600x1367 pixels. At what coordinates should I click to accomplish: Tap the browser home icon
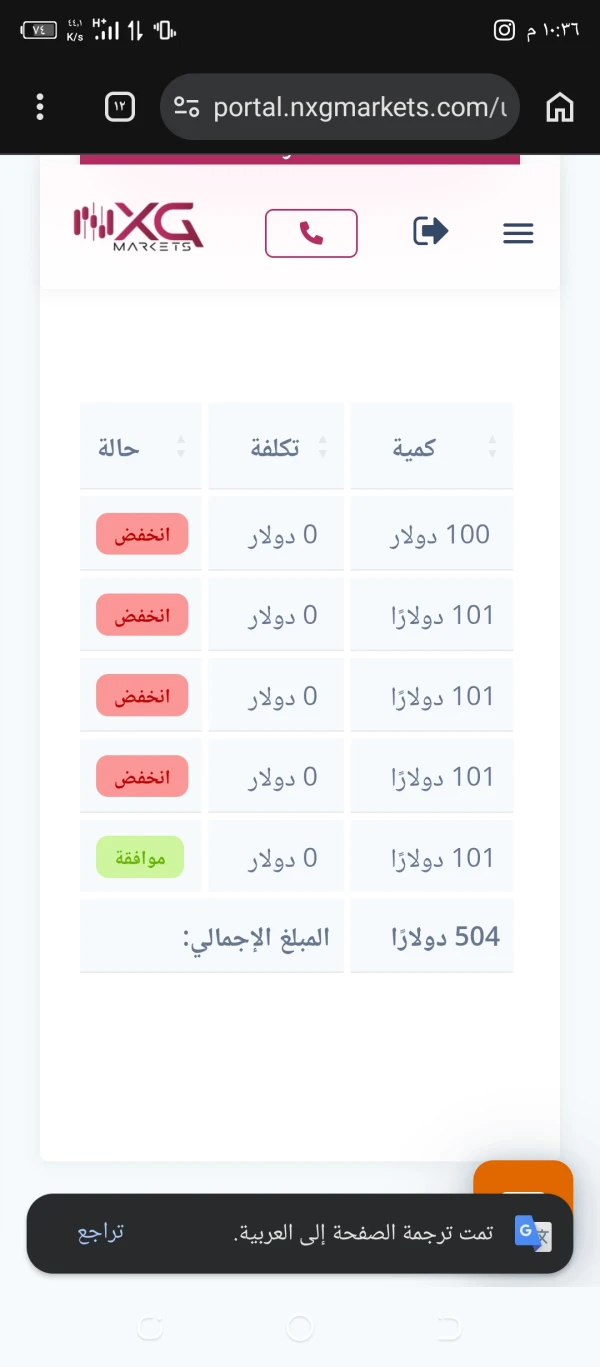point(560,107)
